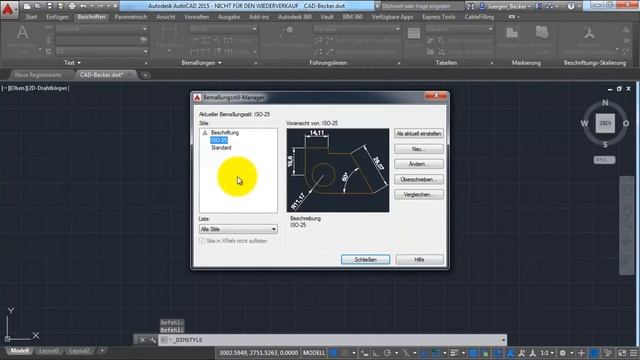Click the Help question mark icon in title bar

(571, 6)
